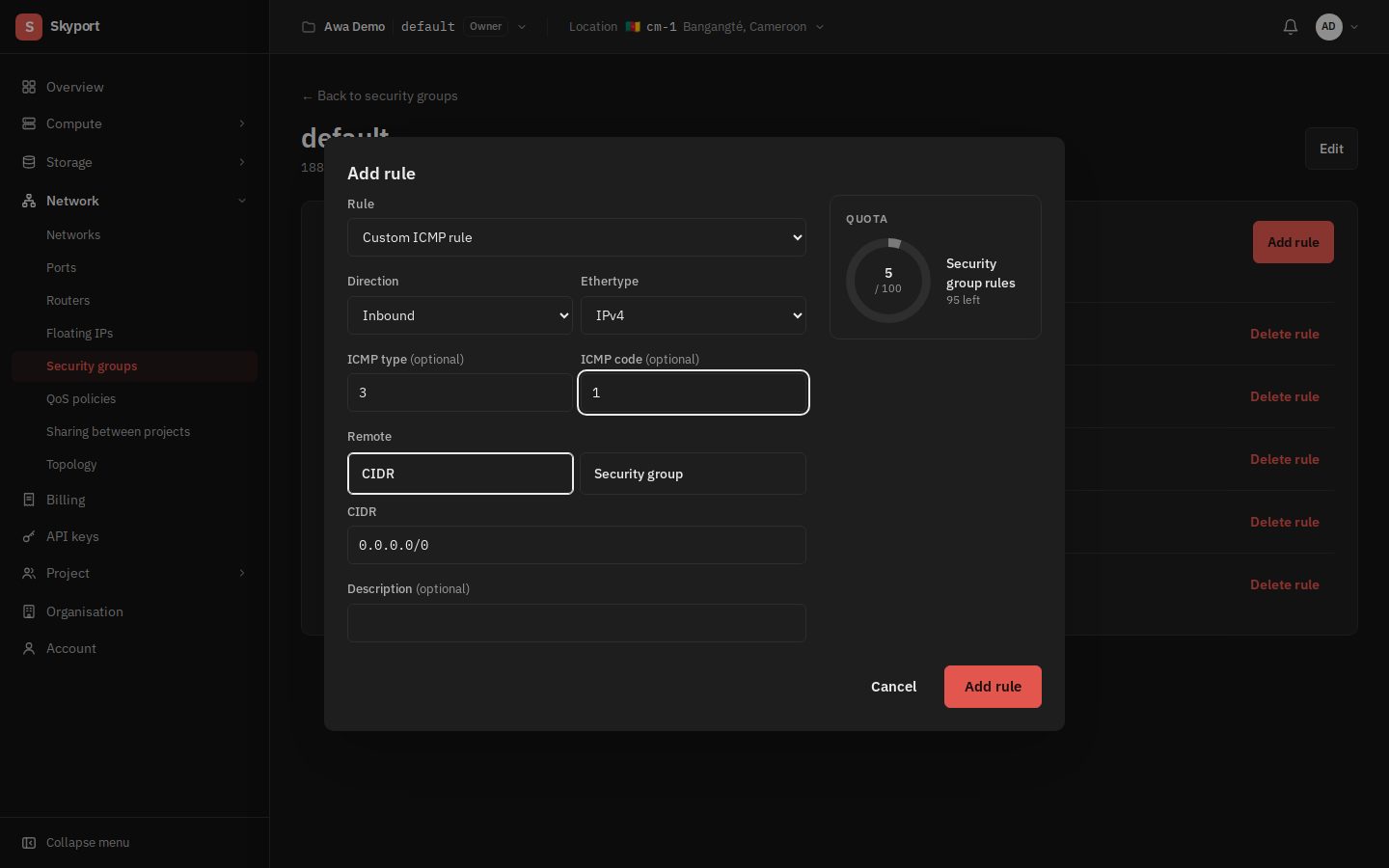The height and width of the screenshot is (868, 1389).
Task: Click the Storage database icon
Action: 29,162
